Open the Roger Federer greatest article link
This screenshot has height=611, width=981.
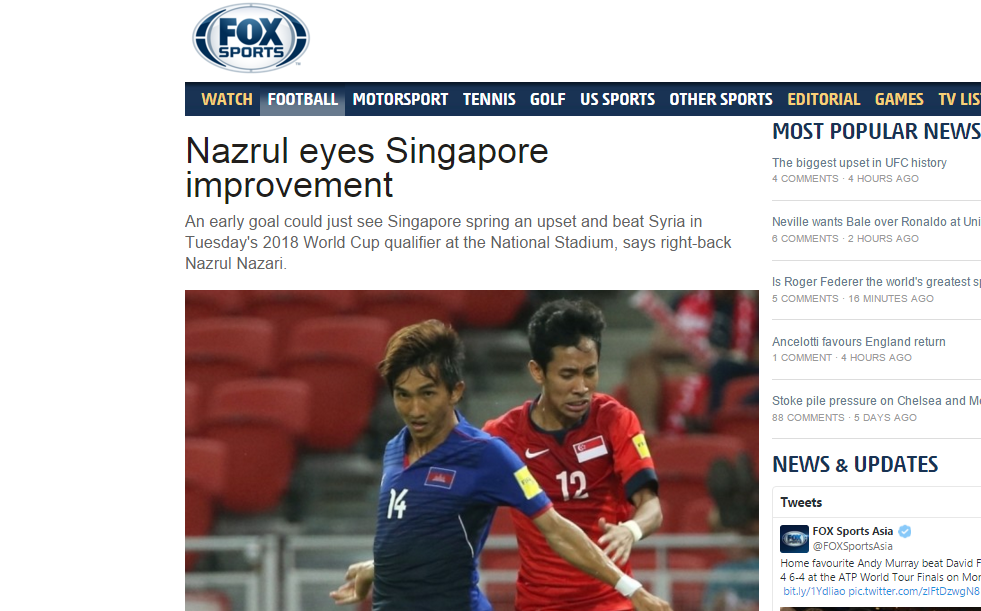tap(876, 281)
